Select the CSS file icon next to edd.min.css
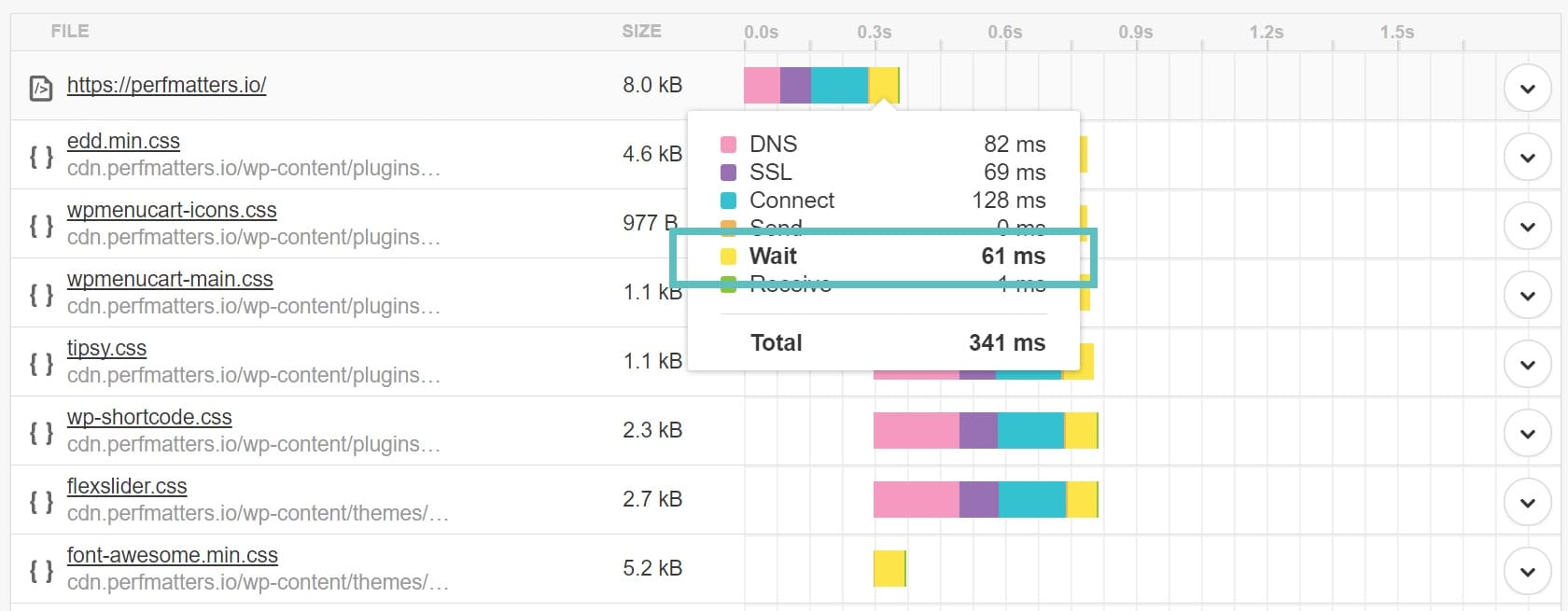The width and height of the screenshot is (1568, 611). tap(41, 155)
